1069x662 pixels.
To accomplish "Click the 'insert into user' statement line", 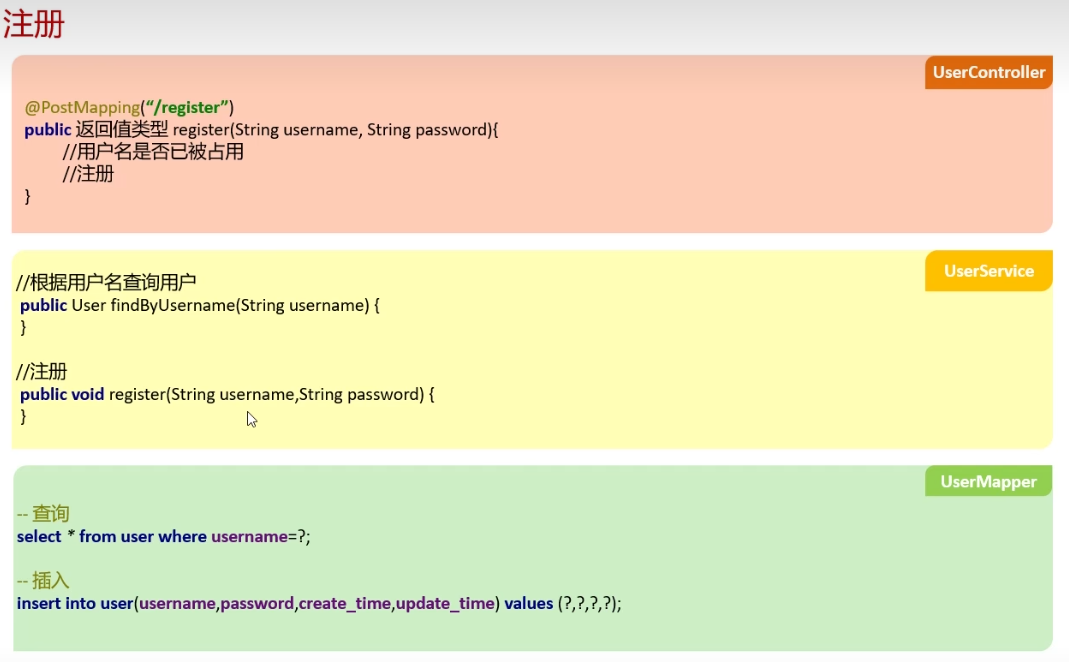I will click(319, 603).
